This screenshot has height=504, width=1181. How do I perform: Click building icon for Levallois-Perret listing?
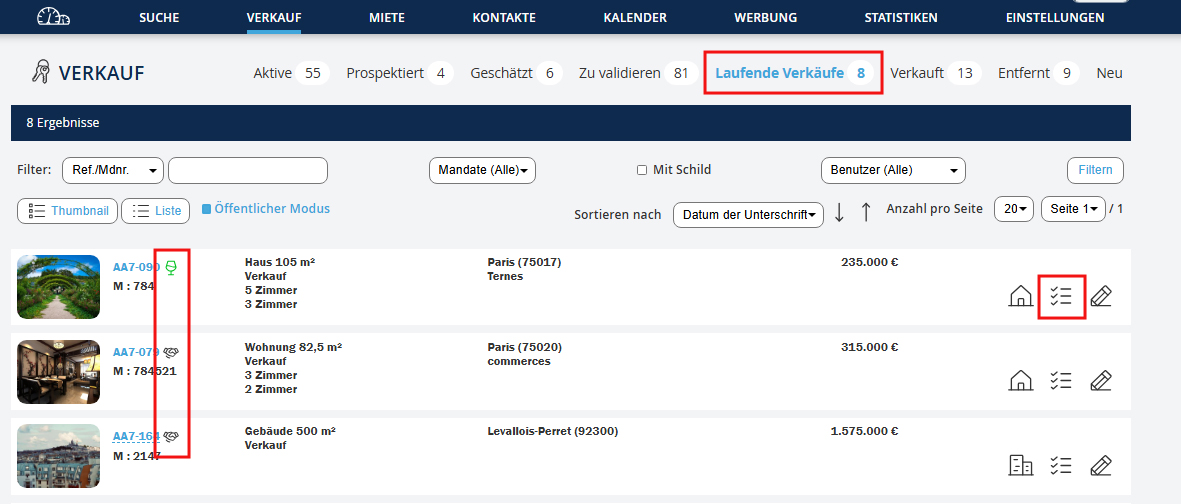[1020, 465]
